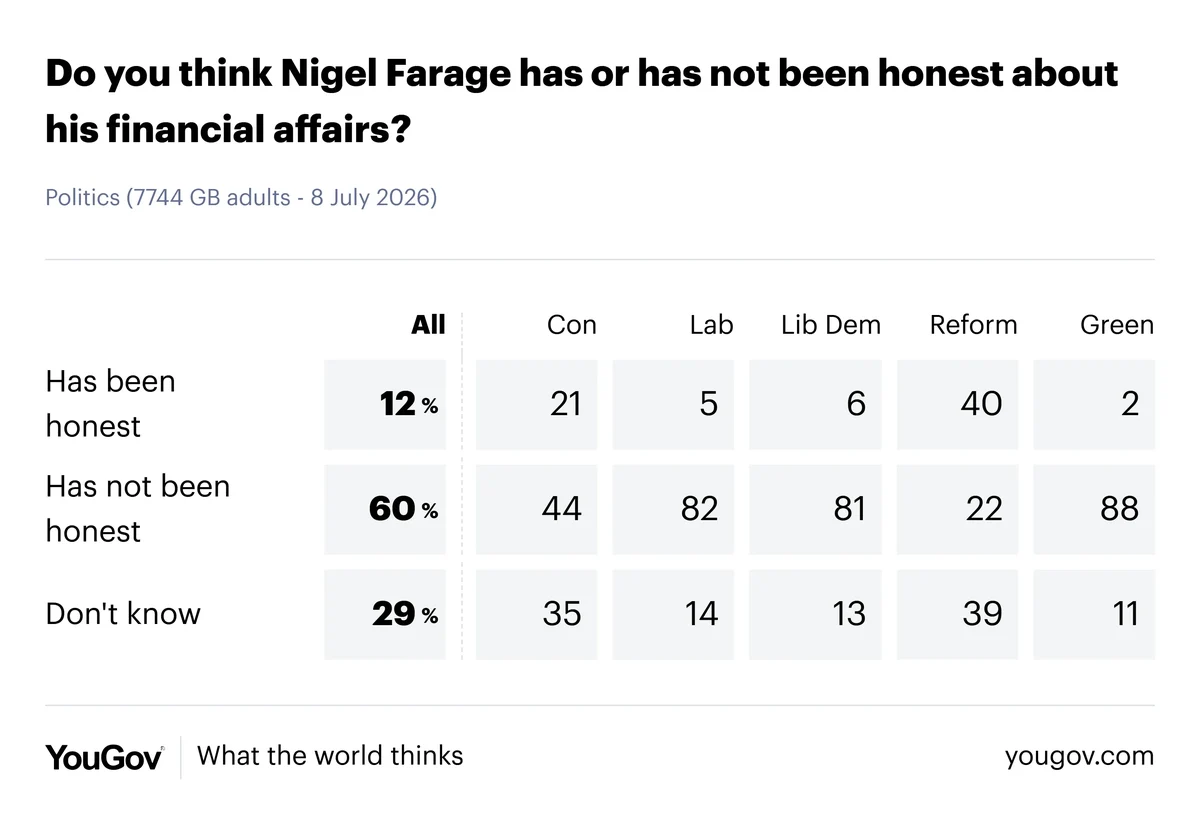Click the 'Has been honest' row label
Screen dimensions: 1200x825
pyautogui.click(x=110, y=403)
